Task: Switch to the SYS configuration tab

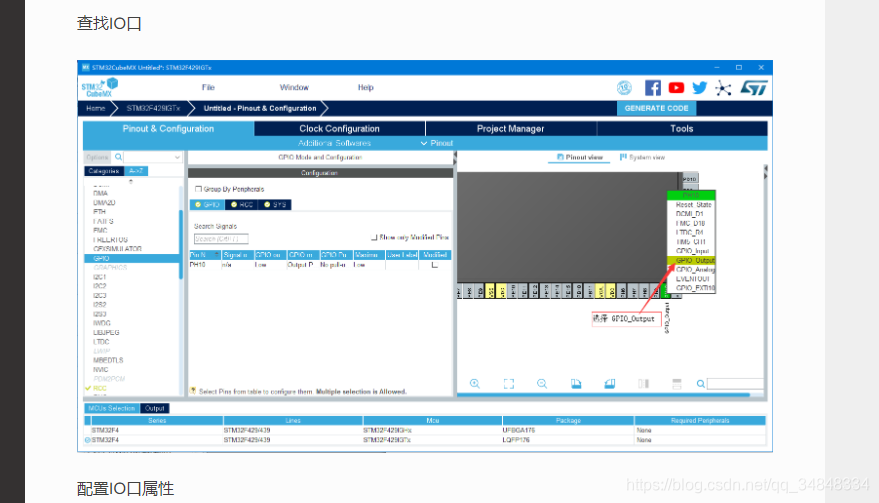Action: [275, 205]
